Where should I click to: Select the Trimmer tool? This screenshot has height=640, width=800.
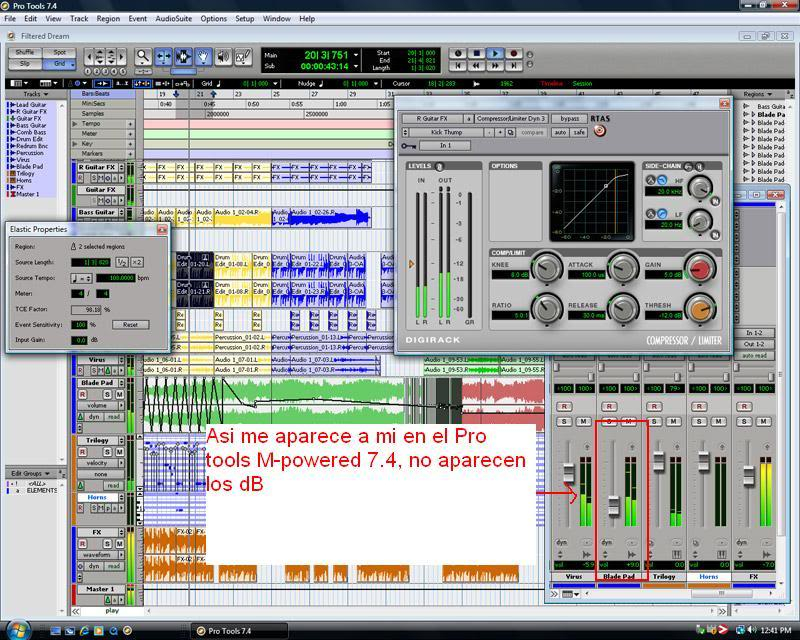163,56
